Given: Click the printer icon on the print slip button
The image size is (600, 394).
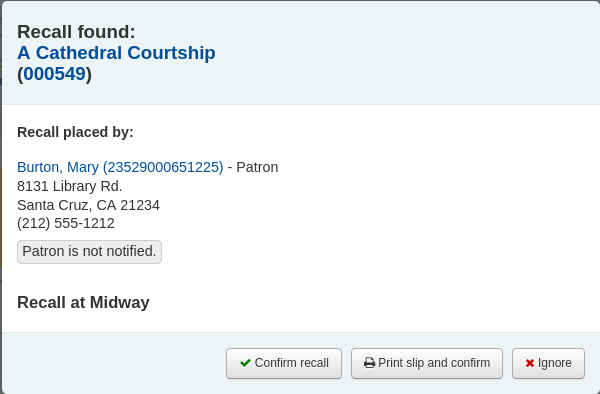Looking at the screenshot, I should [x=369, y=363].
